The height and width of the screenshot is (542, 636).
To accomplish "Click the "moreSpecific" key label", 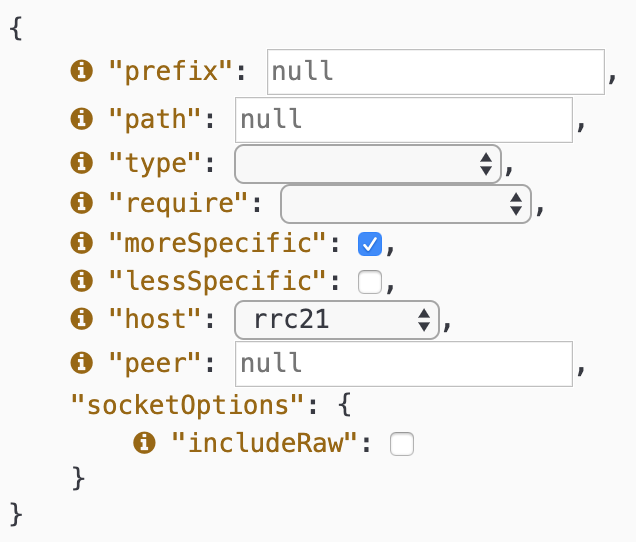I will tap(217, 243).
